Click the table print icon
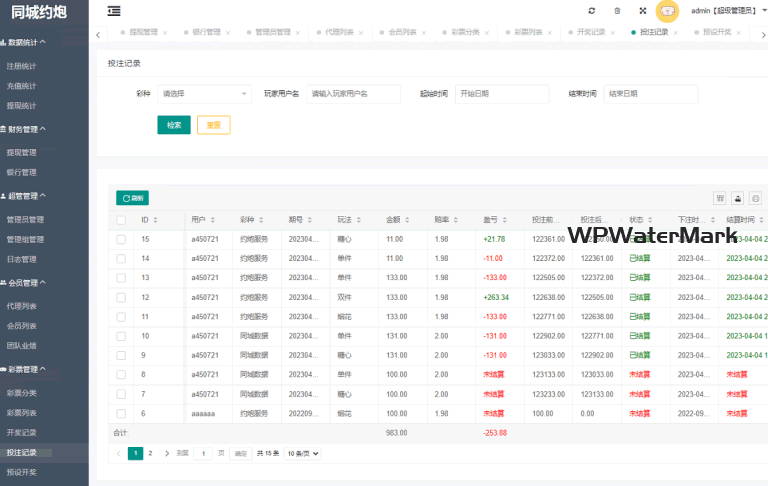The image size is (768, 486). pos(738,198)
